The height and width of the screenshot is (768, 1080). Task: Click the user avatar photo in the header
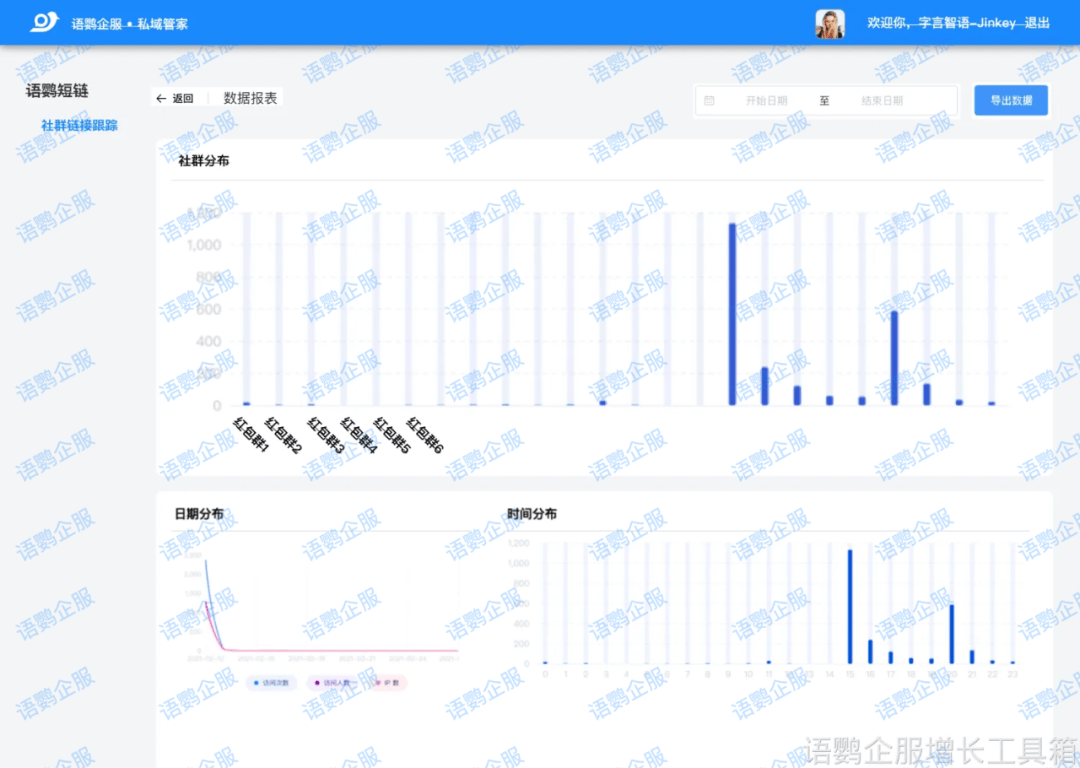(829, 21)
